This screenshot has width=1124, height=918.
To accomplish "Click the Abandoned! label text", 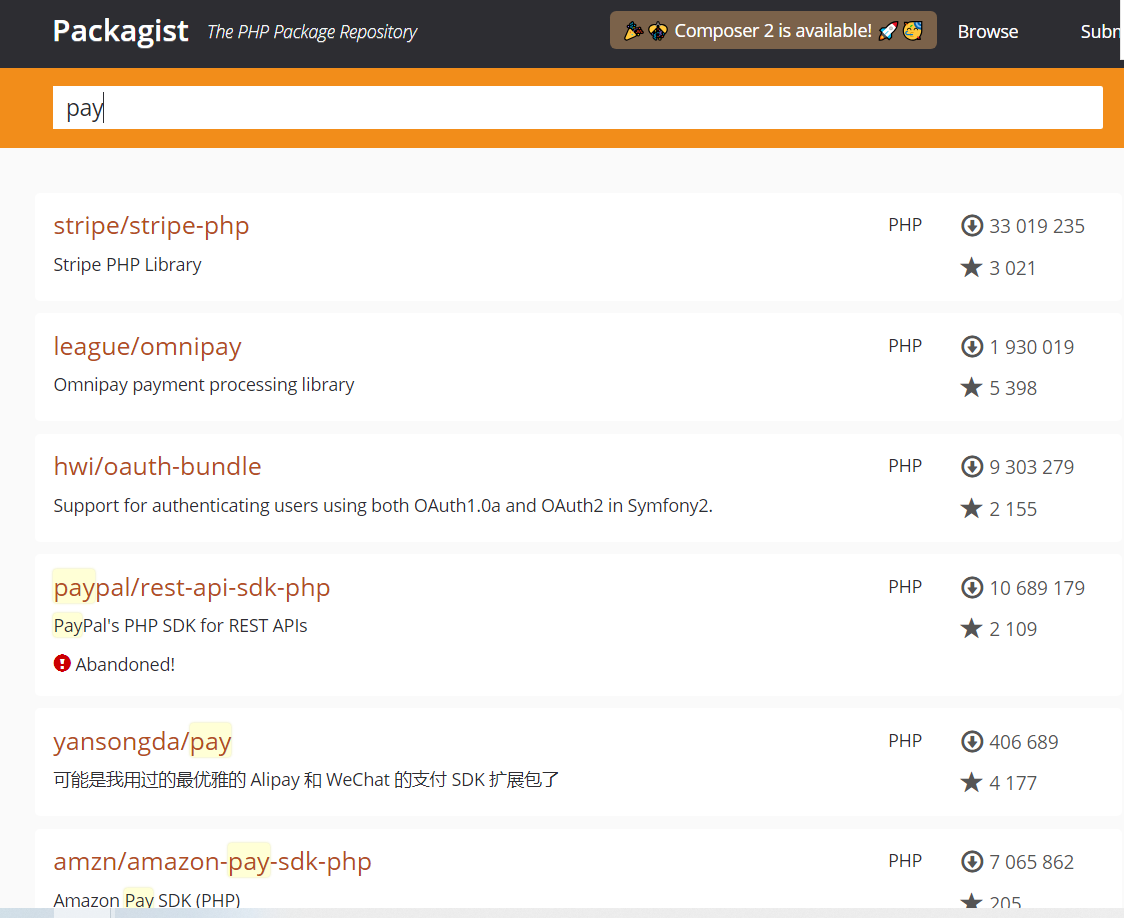I will coord(125,664).
